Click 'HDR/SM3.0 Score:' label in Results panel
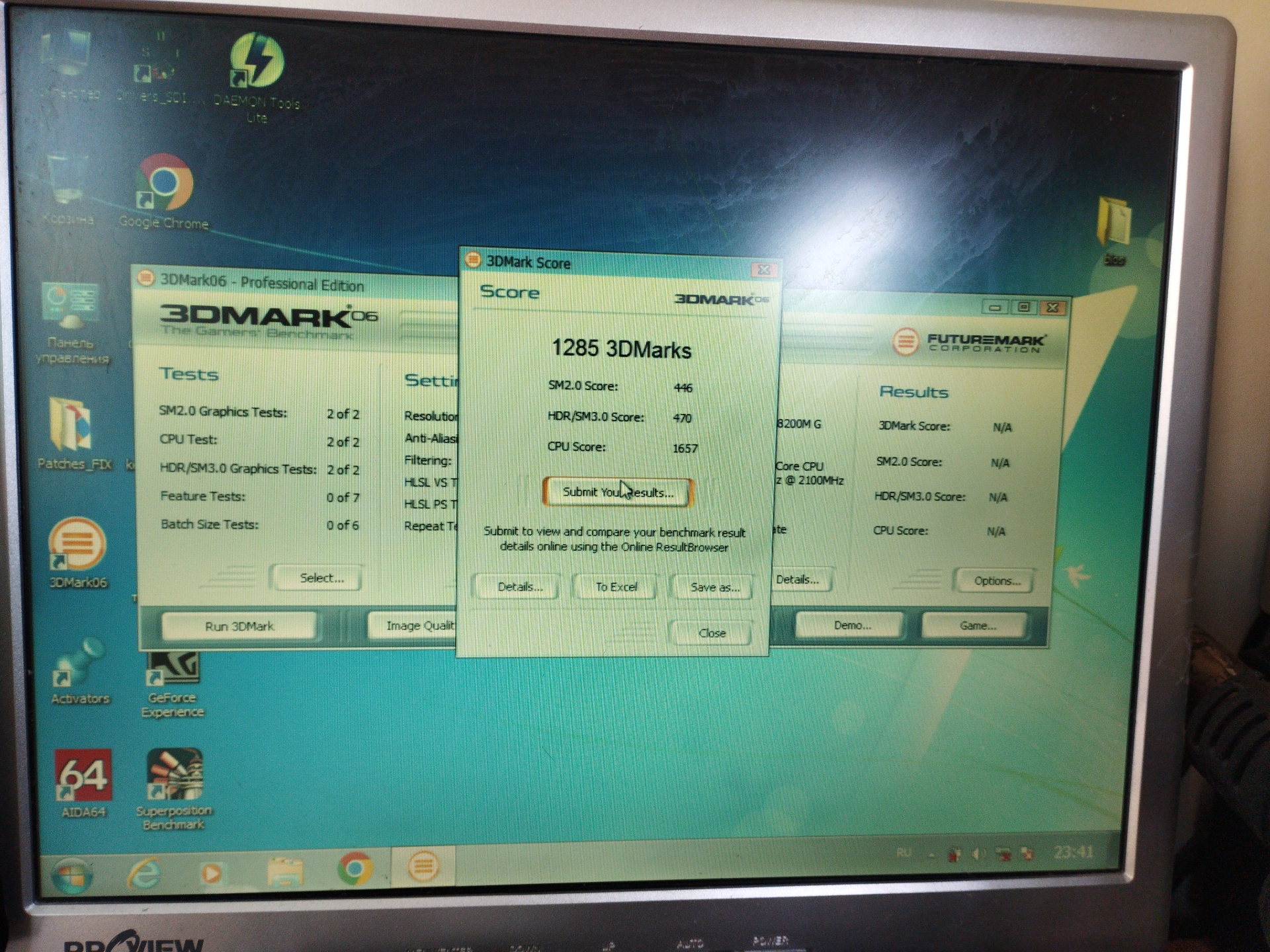This screenshot has height=952, width=1270. click(919, 496)
